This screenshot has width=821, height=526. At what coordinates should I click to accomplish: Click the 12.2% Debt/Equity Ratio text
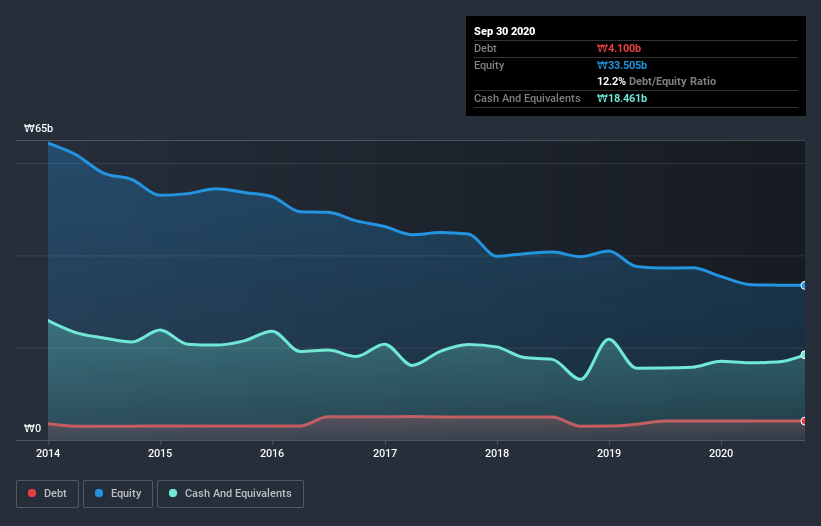[656, 81]
